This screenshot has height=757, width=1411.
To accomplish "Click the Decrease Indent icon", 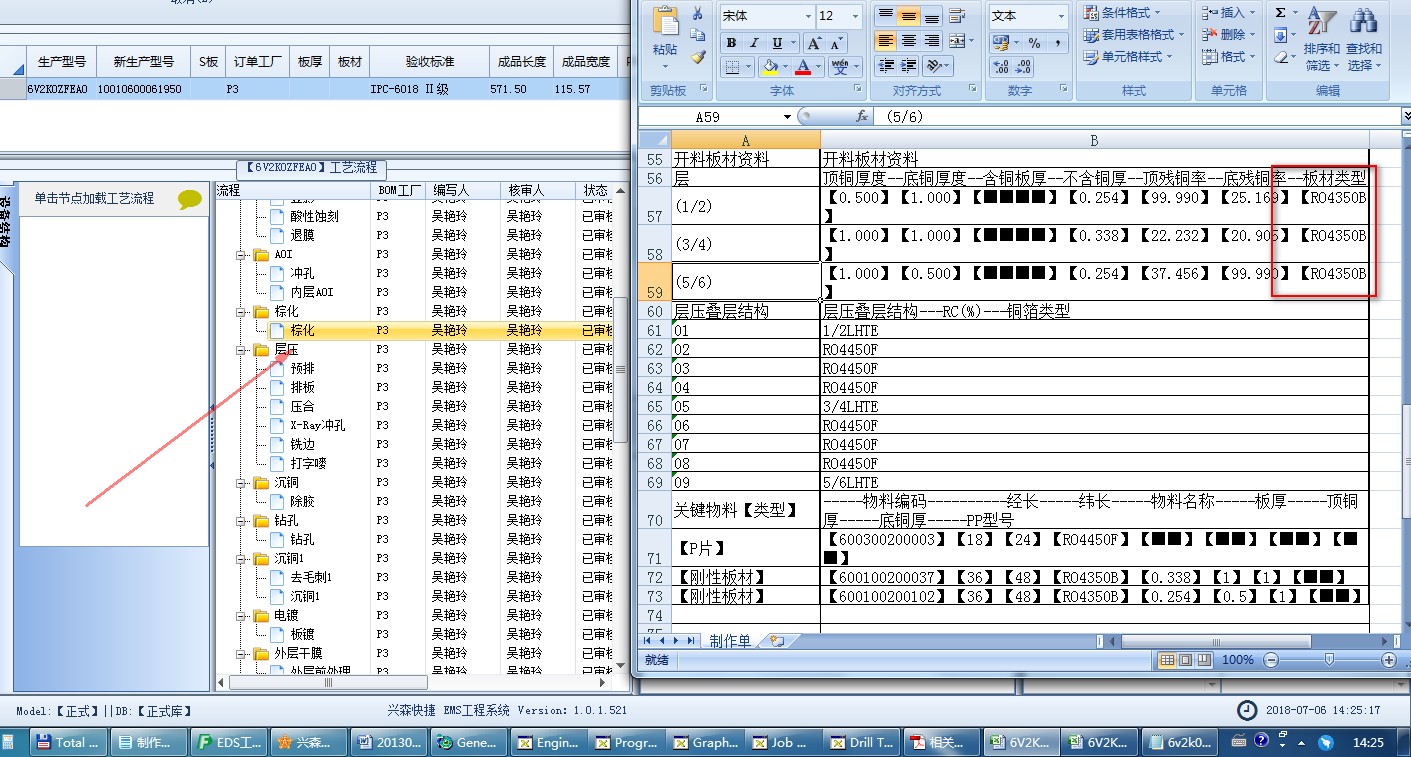I will coord(886,66).
